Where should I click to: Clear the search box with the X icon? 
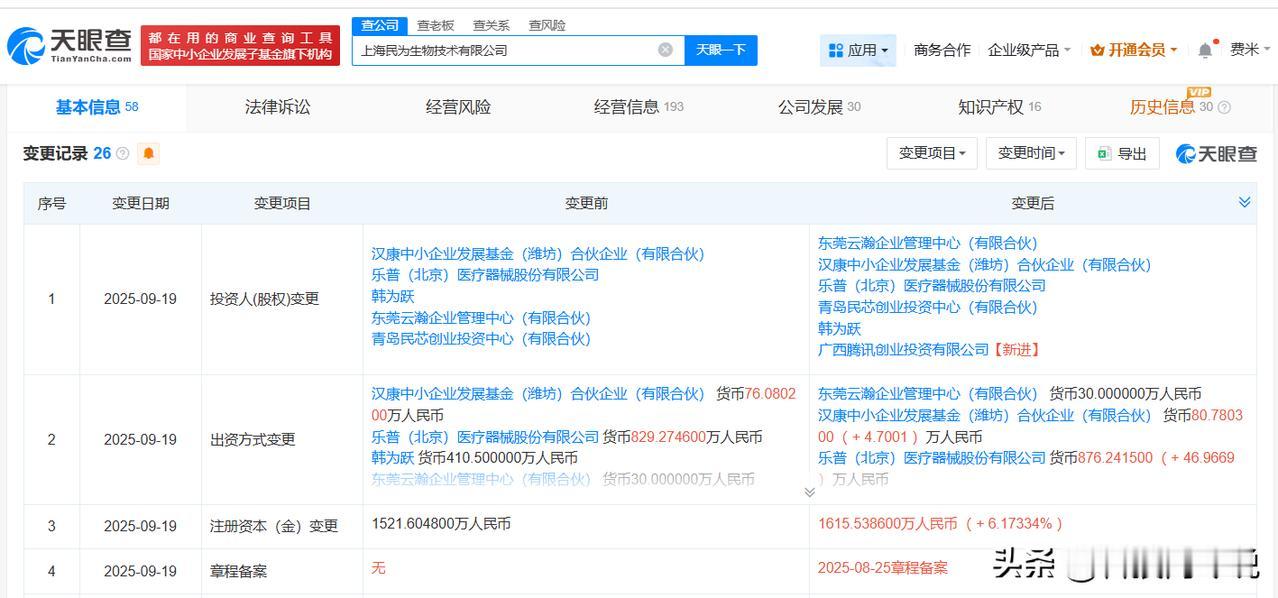click(665, 50)
